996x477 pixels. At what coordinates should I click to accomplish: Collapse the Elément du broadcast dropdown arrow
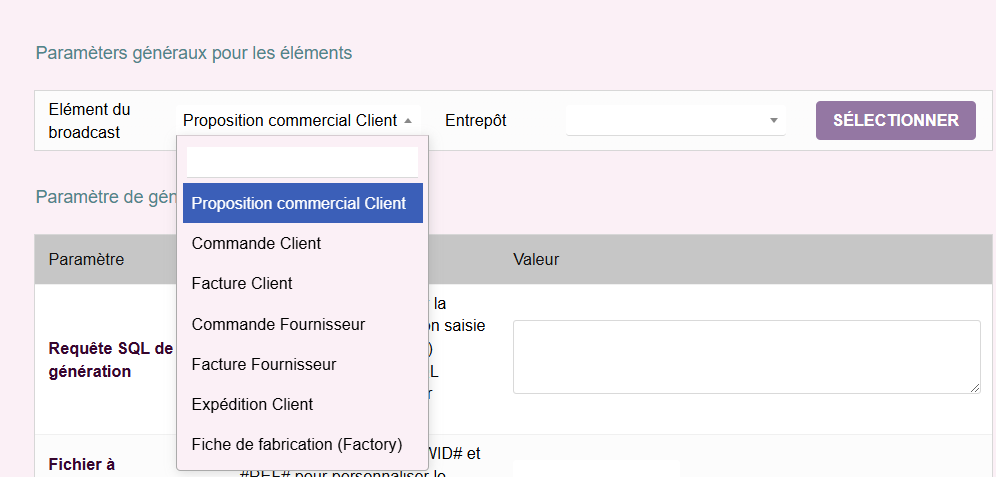(x=408, y=120)
